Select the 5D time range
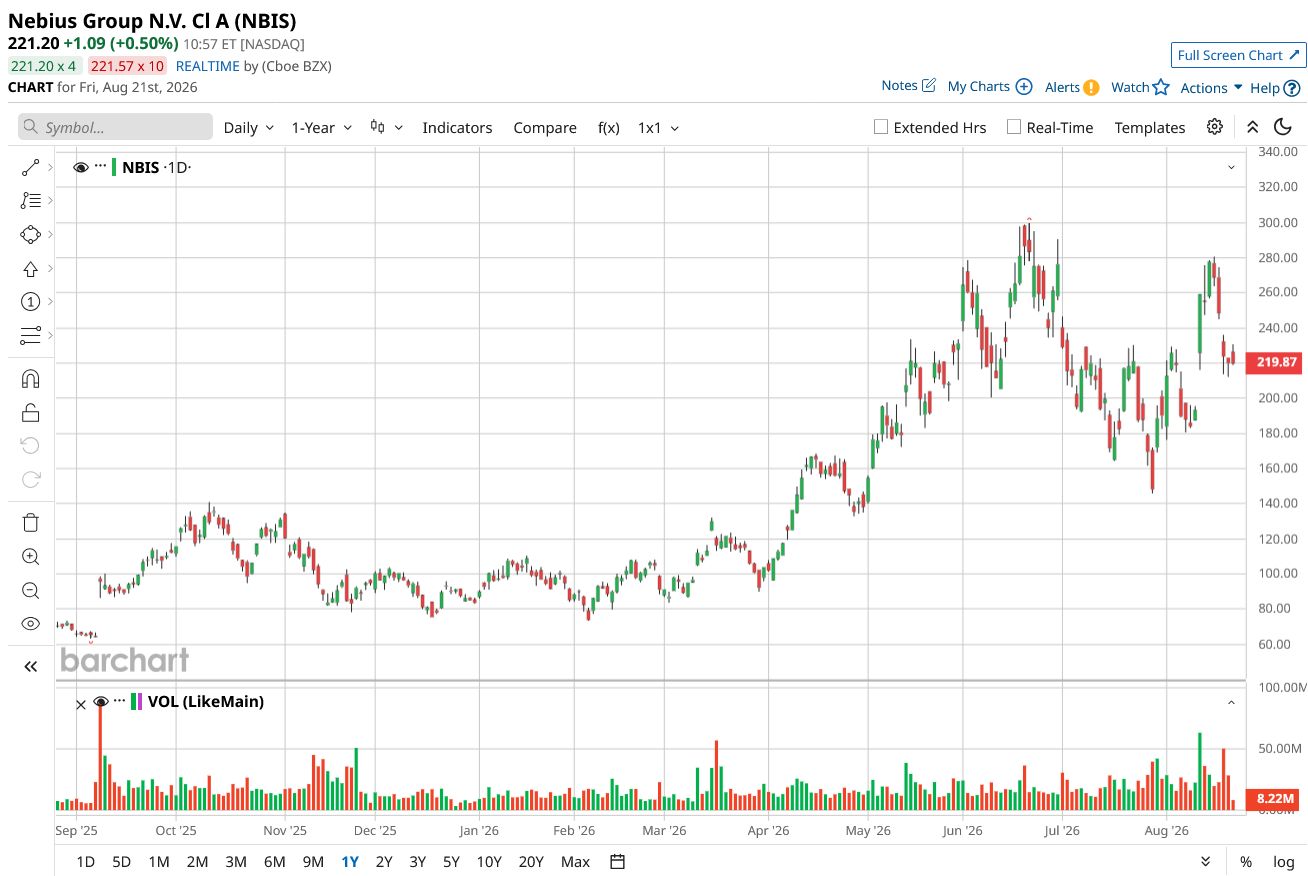Viewport: 1308px width, 876px height. 121,862
